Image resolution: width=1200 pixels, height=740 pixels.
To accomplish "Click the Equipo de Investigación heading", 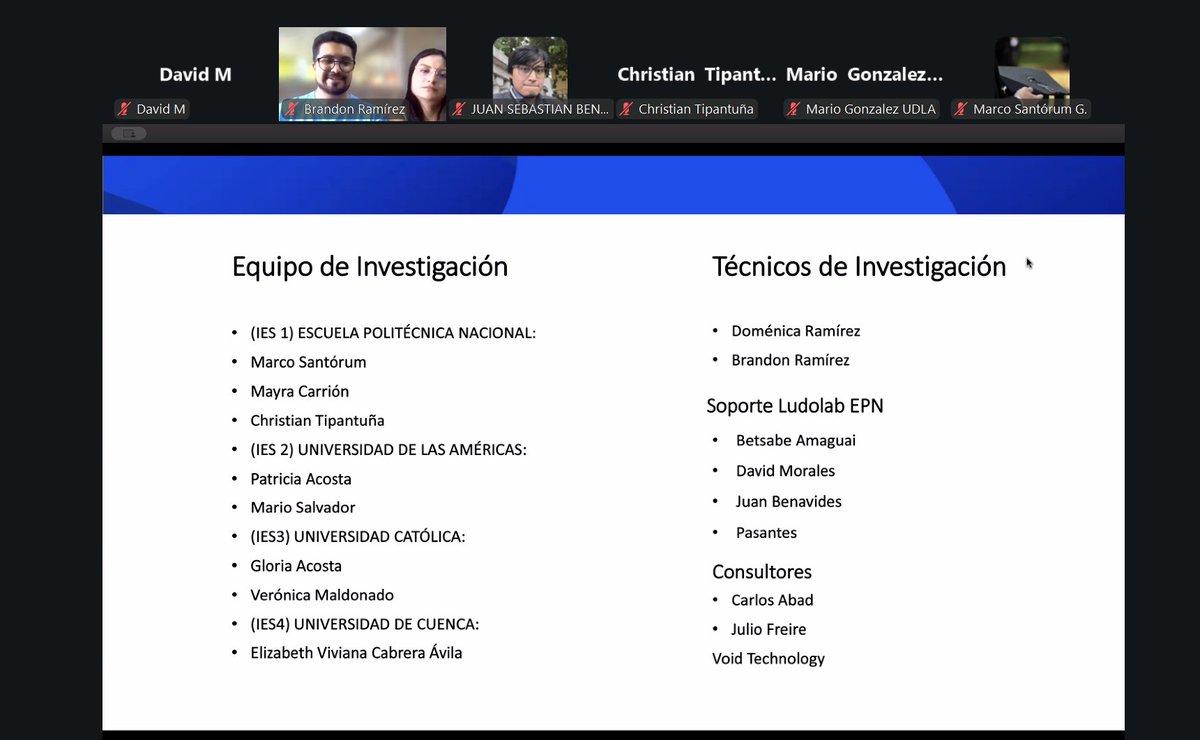I will coord(370,267).
